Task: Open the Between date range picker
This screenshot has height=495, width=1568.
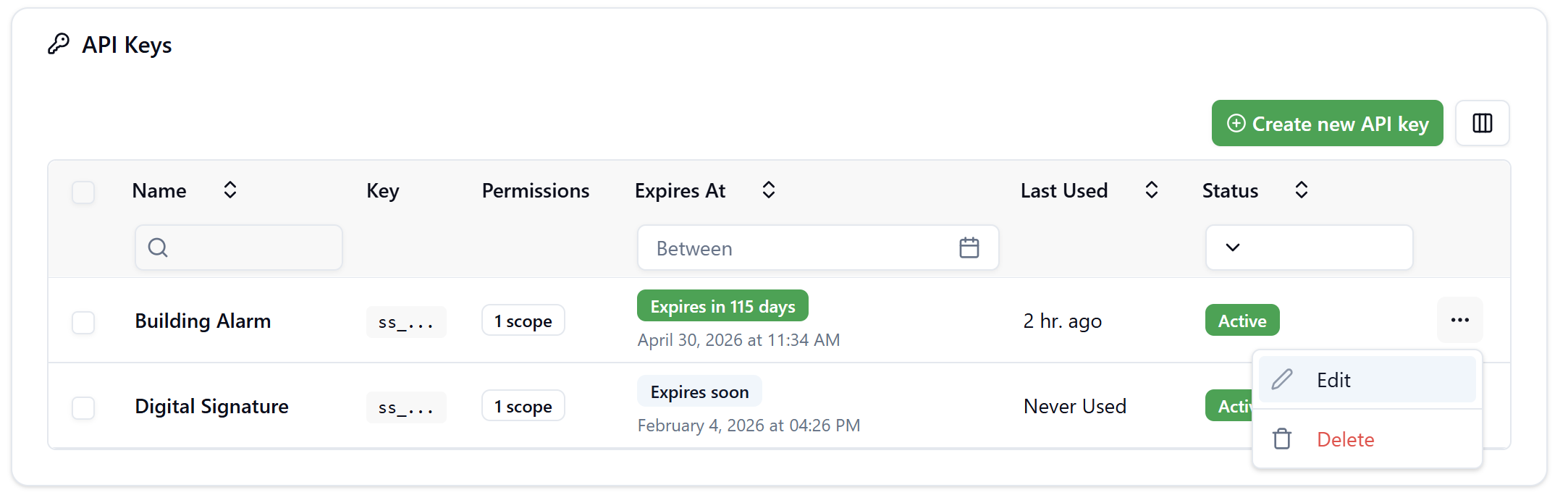Action: [x=818, y=247]
